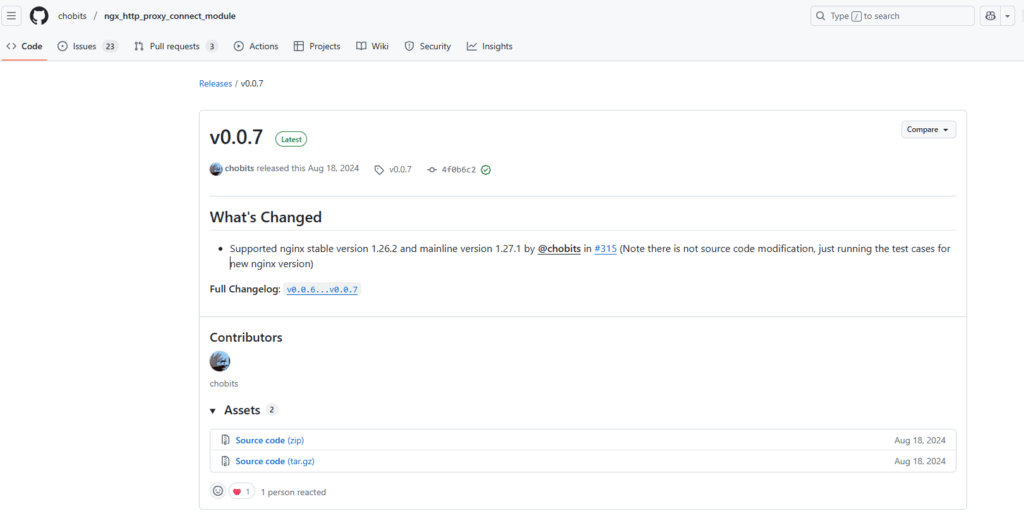
Task: Go to the Actions tab
Action: tap(256, 46)
